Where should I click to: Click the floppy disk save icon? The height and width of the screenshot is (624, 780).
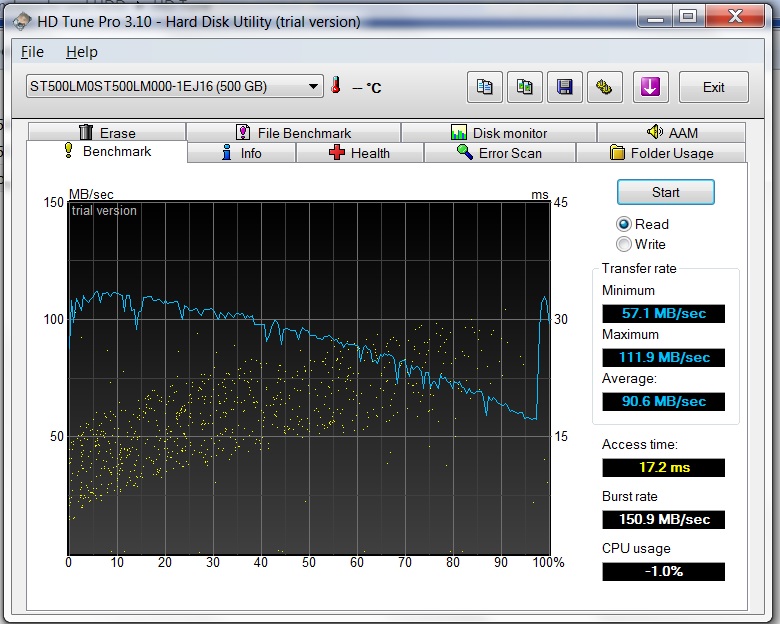pyautogui.click(x=565, y=87)
